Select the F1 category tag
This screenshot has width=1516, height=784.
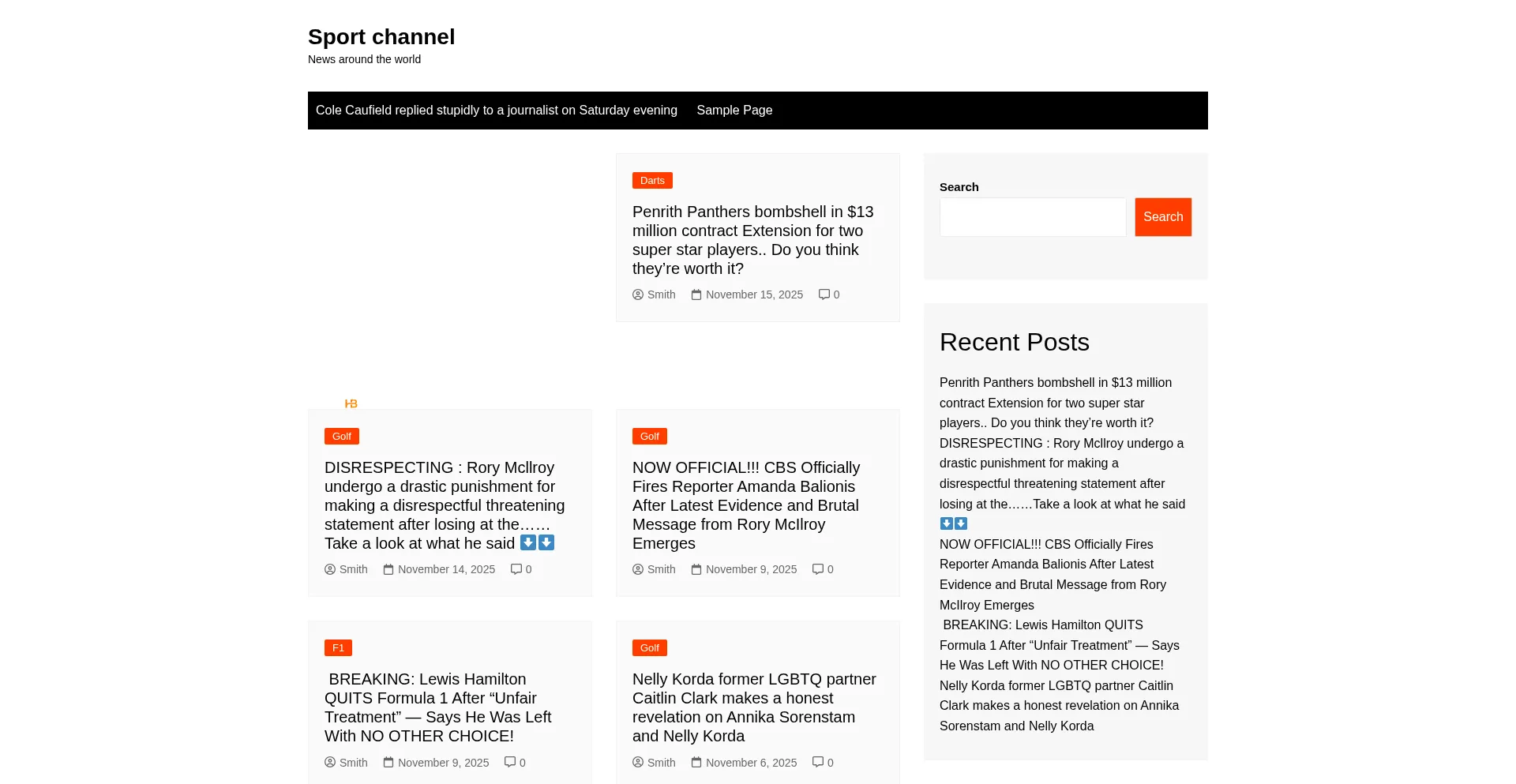pos(338,648)
